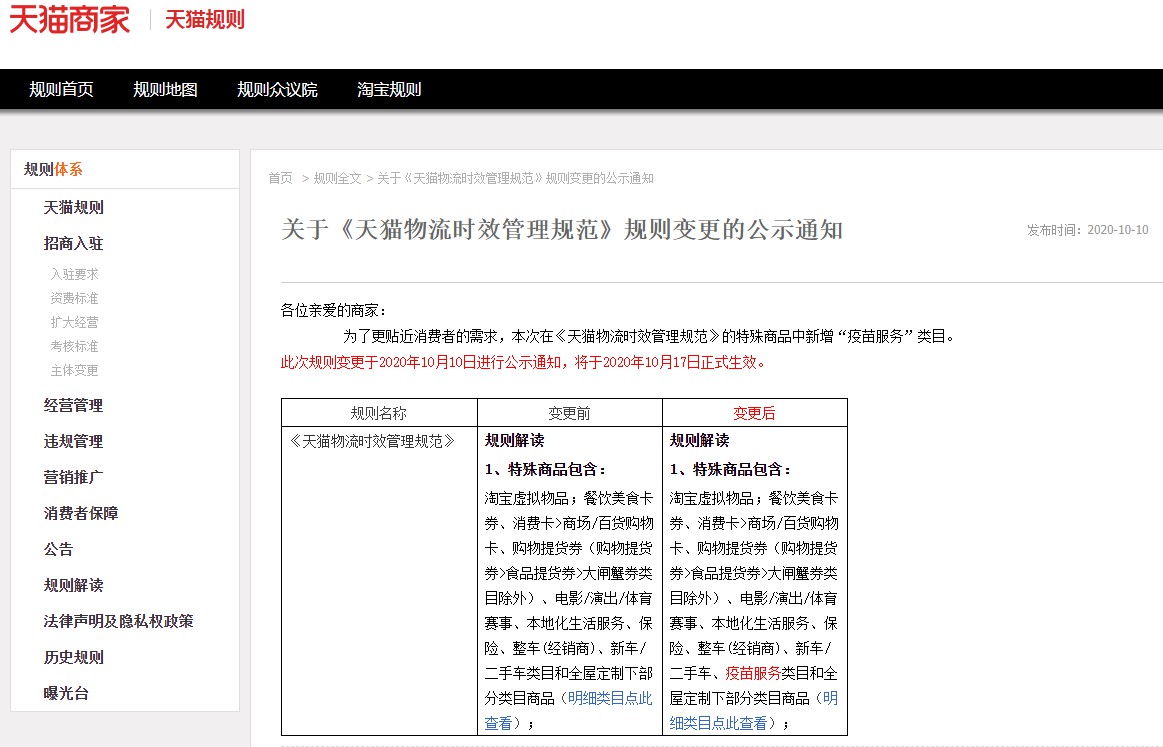Click the 规则体系 sidebar heading

coord(53,169)
